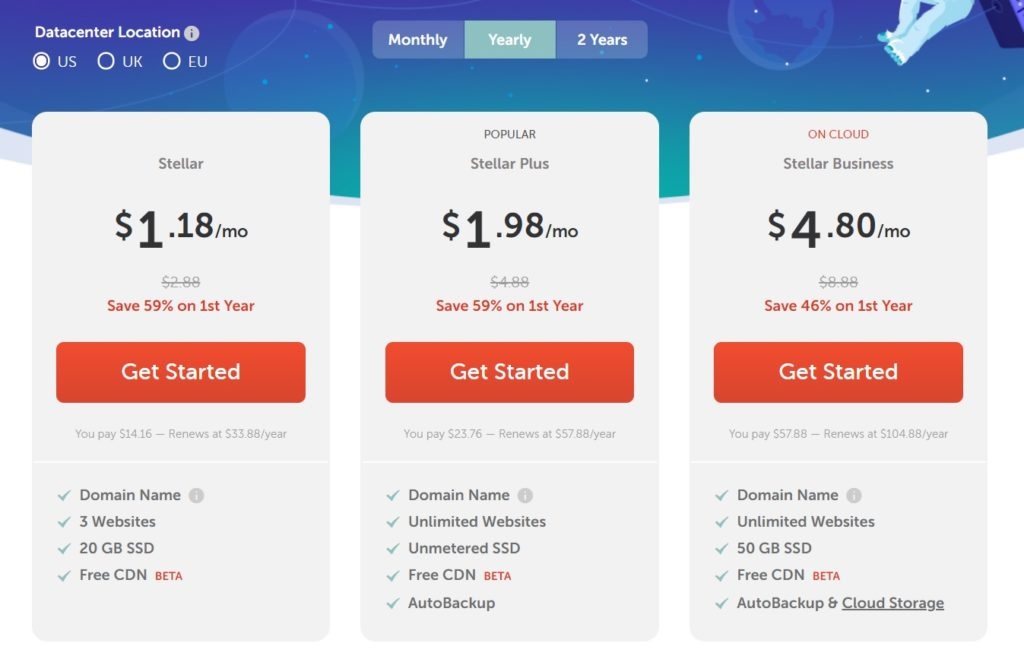This screenshot has height=659, width=1024.
Task: Get Started with Stellar Business
Action: coord(838,372)
